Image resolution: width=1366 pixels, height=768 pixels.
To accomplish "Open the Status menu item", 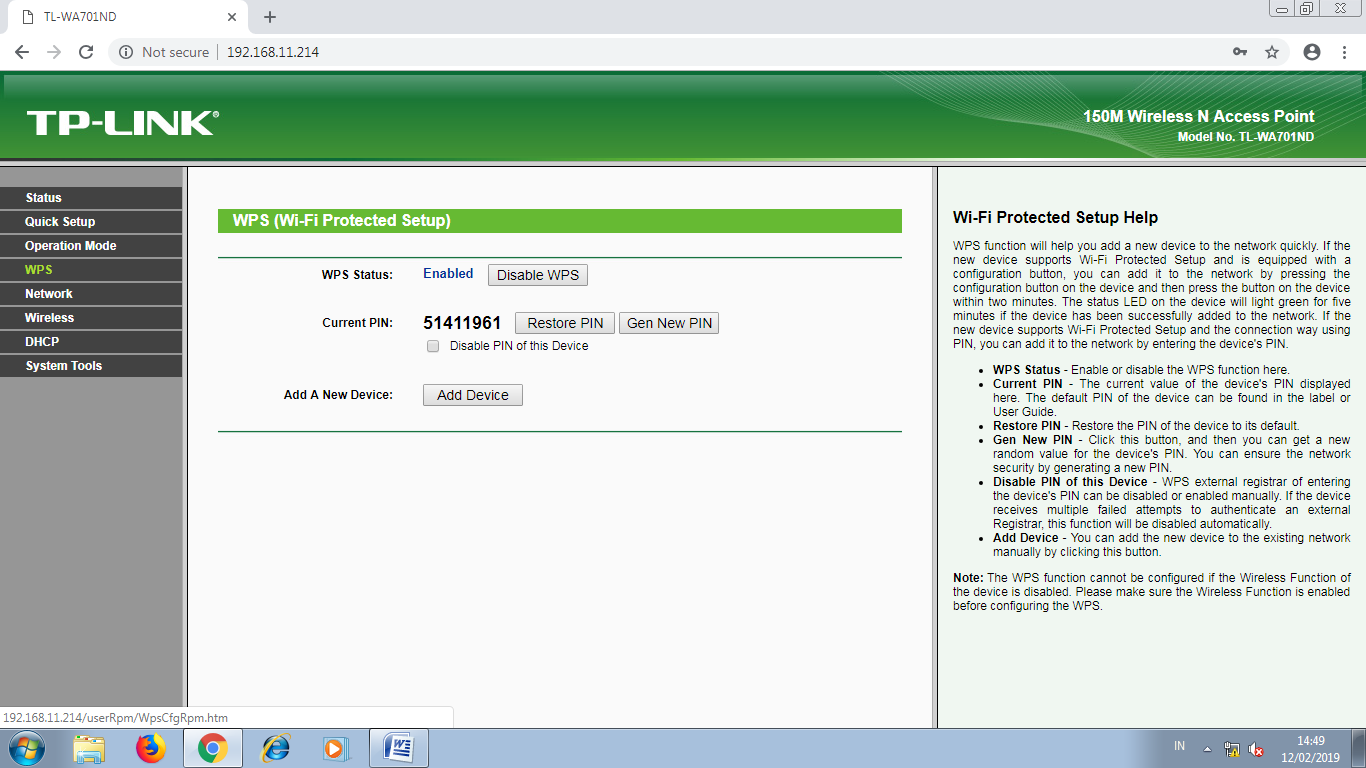I will tap(91, 198).
